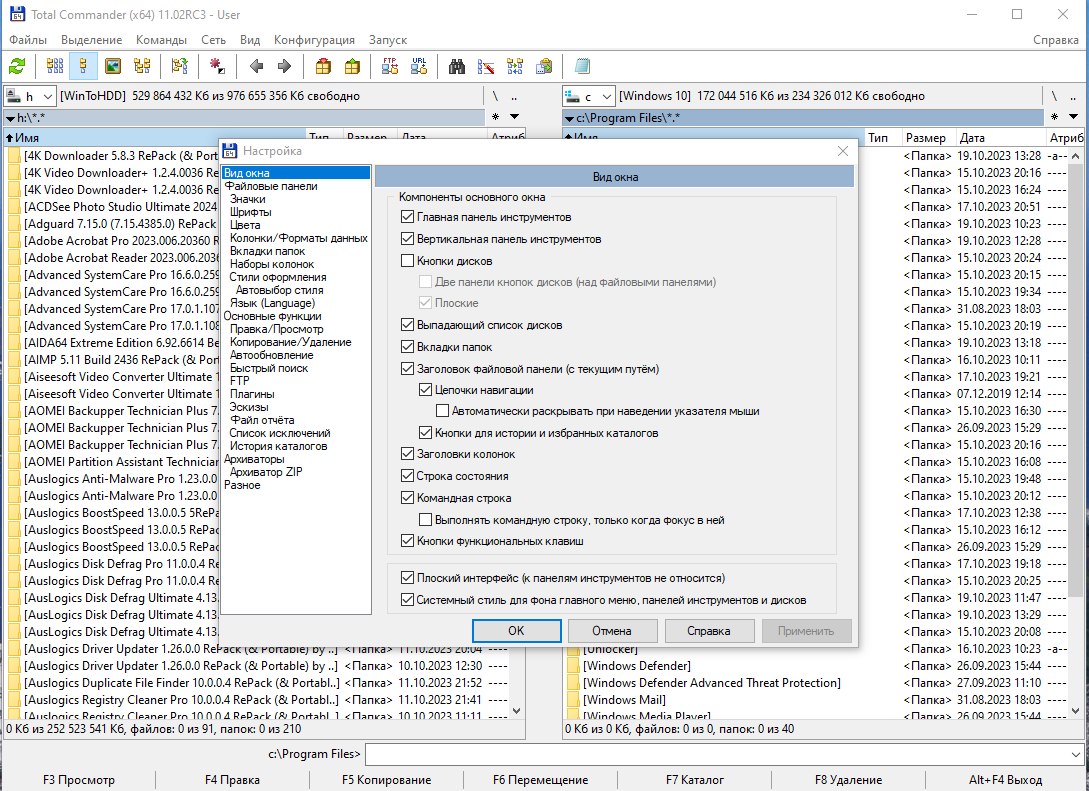This screenshot has width=1089, height=791.
Task: Click the green Refresh arrows toolbar icon
Action: (x=17, y=67)
